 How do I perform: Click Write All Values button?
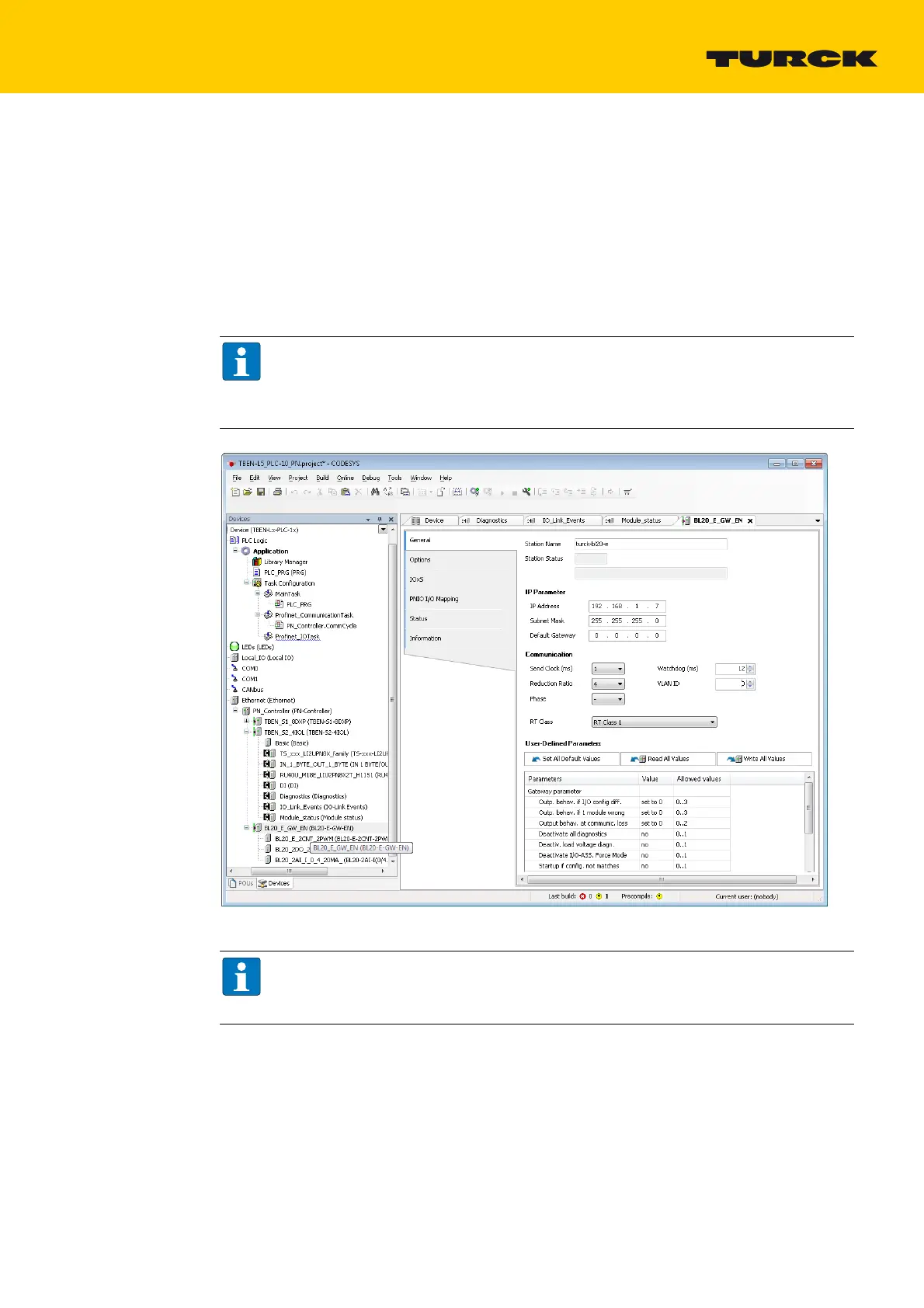coord(764,759)
